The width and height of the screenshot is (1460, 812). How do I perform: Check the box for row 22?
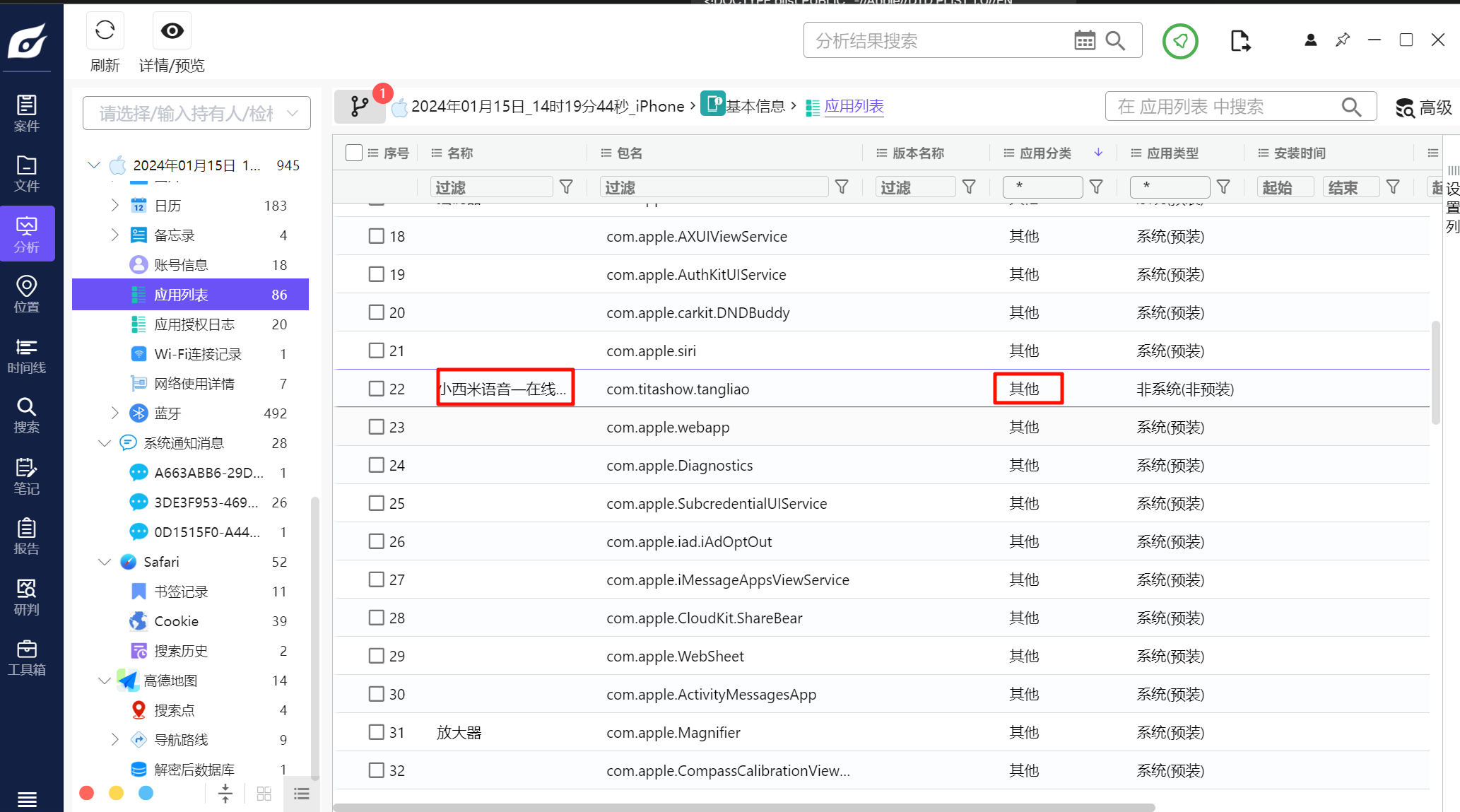(x=376, y=389)
